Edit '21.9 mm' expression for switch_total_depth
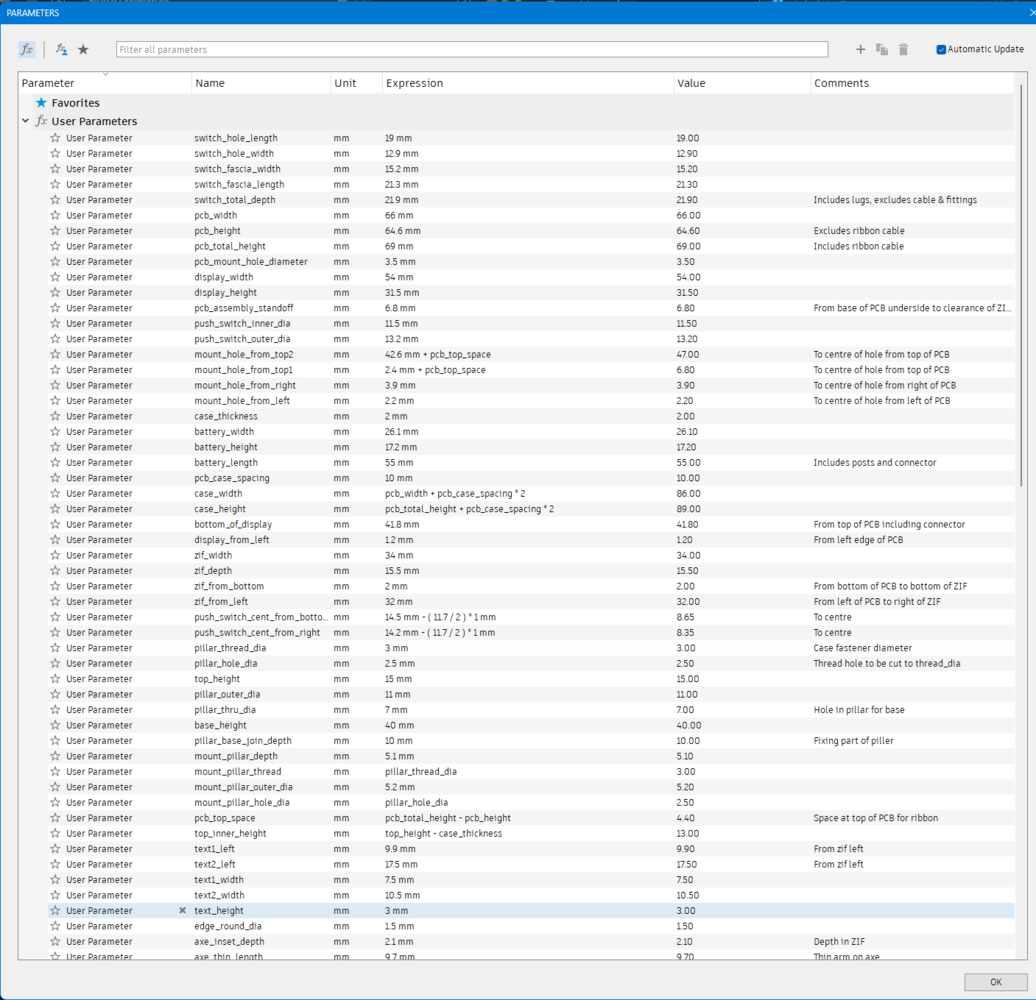 (402, 200)
